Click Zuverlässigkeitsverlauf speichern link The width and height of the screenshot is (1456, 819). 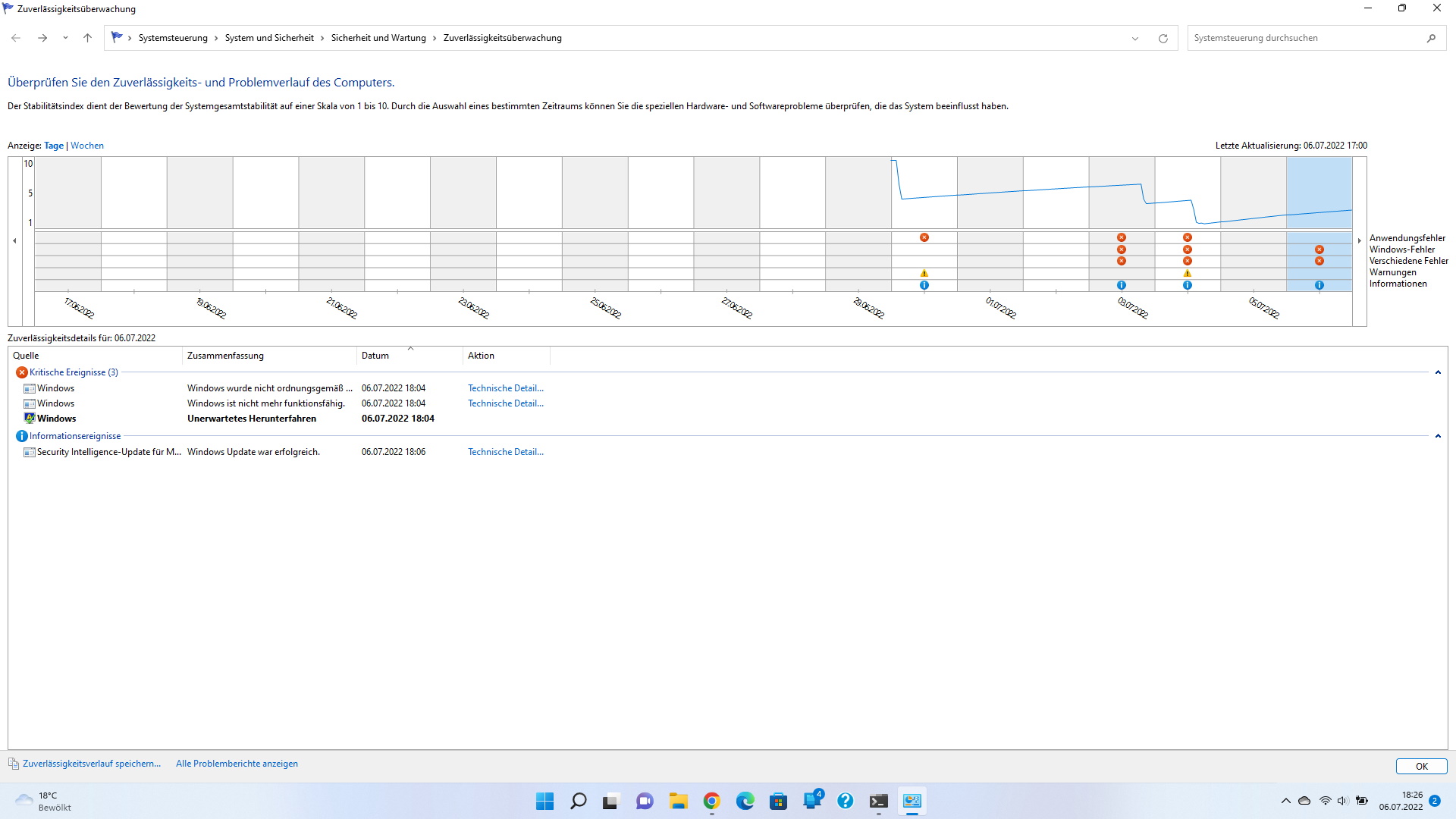coord(91,764)
